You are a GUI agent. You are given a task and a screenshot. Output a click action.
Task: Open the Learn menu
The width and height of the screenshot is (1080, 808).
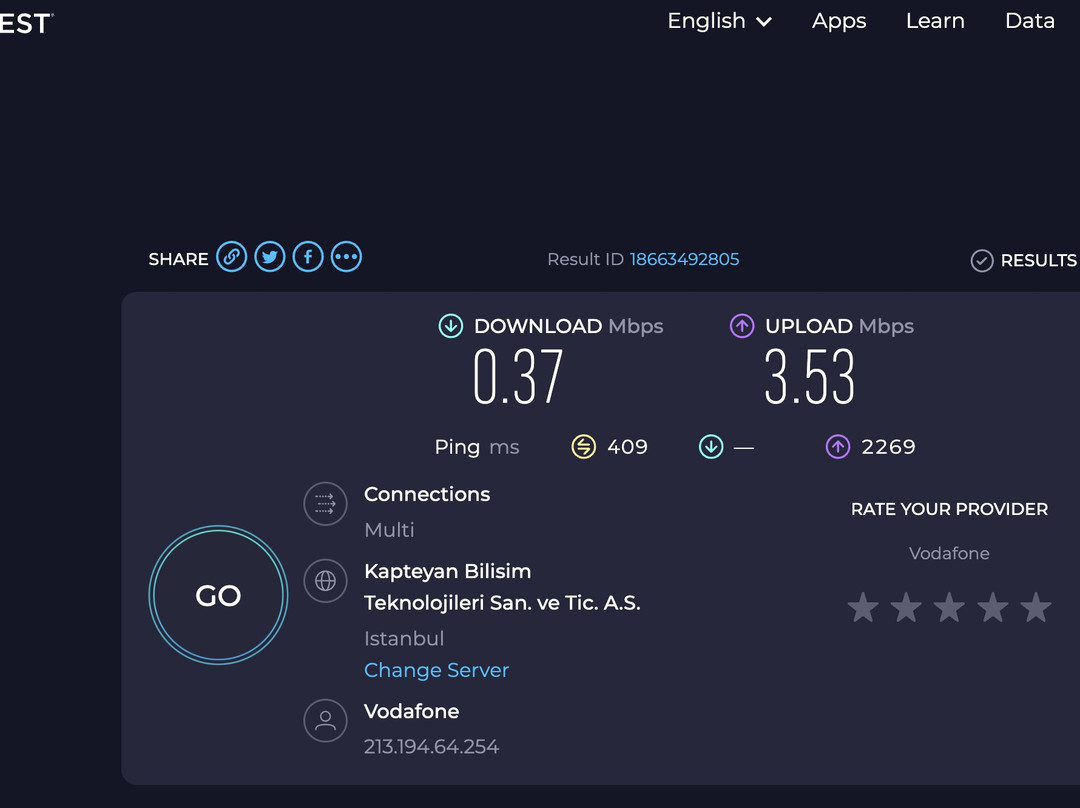pyautogui.click(x=935, y=21)
